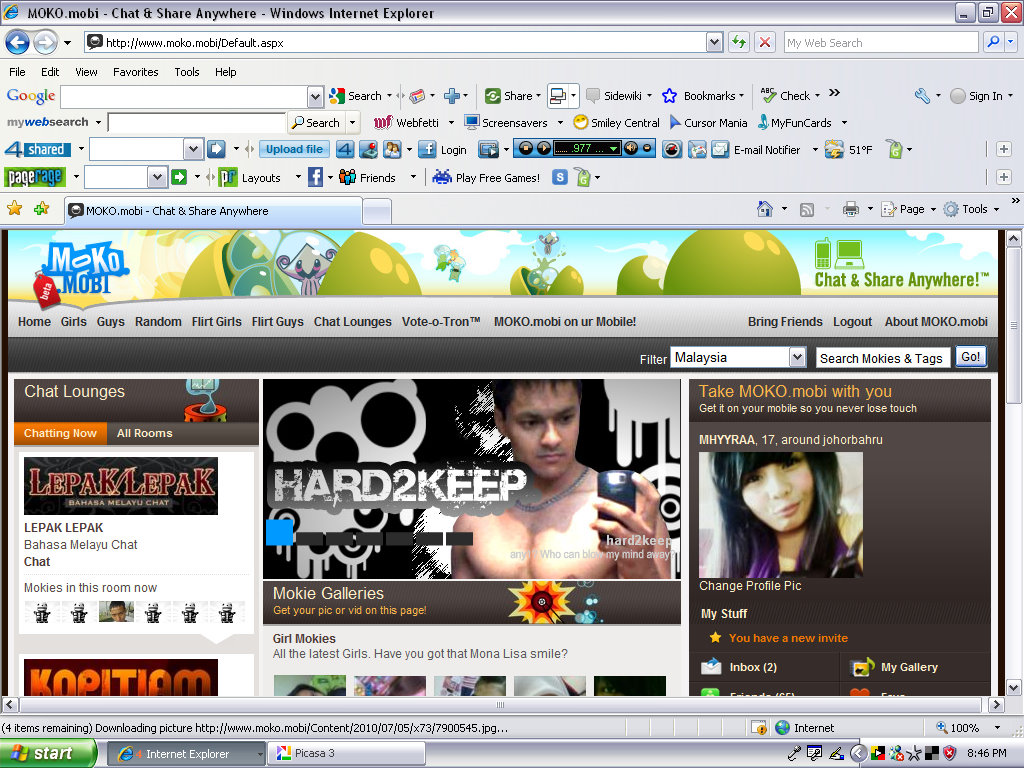The height and width of the screenshot is (768, 1024).
Task: Go to browser Home page icon
Action: pyautogui.click(x=764, y=209)
